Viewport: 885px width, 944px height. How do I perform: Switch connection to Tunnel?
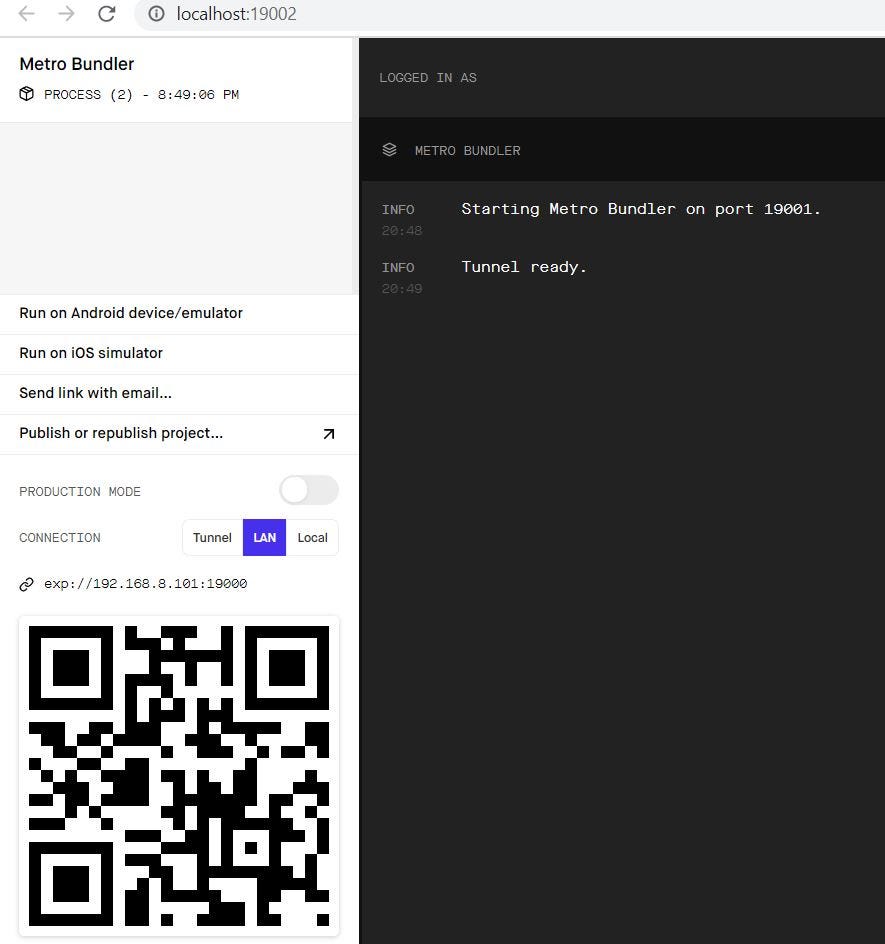(212, 537)
